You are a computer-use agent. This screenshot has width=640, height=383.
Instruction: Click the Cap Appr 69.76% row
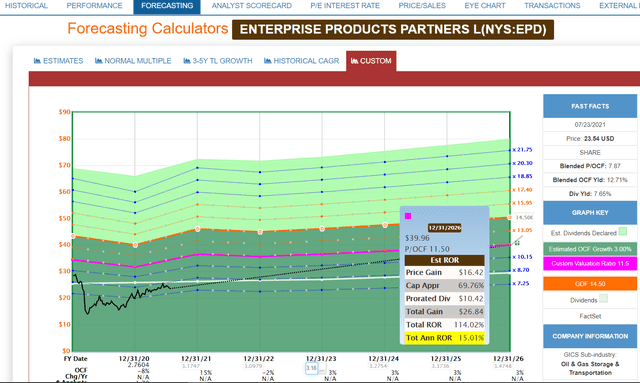(444, 285)
